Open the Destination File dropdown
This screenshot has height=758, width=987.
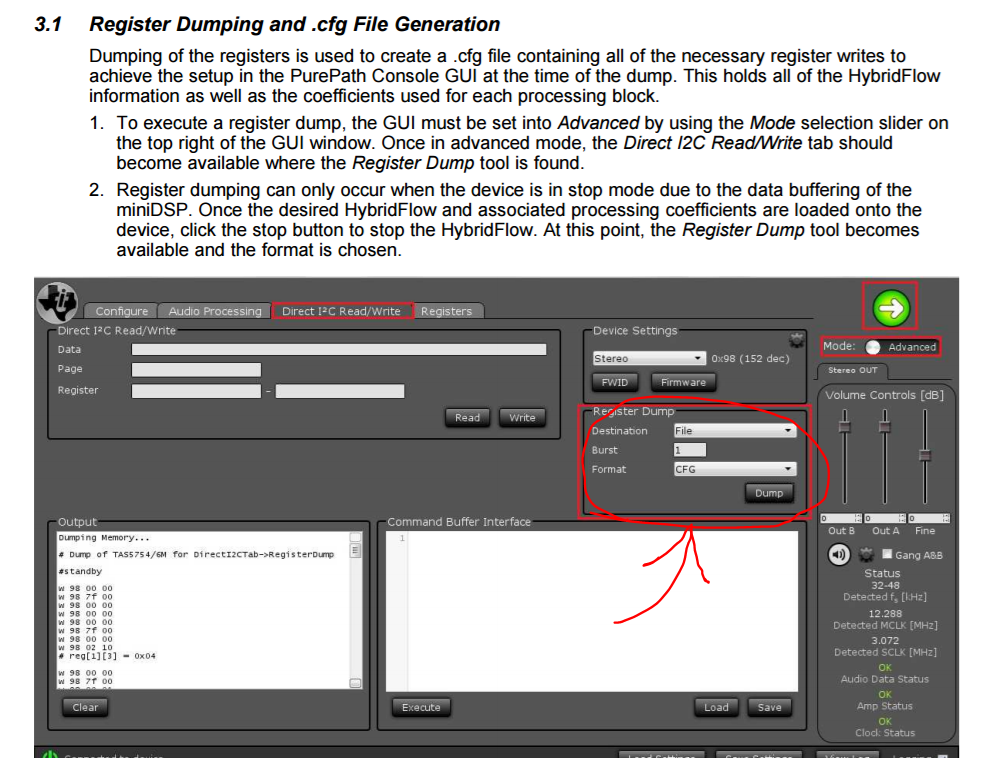[x=734, y=431]
